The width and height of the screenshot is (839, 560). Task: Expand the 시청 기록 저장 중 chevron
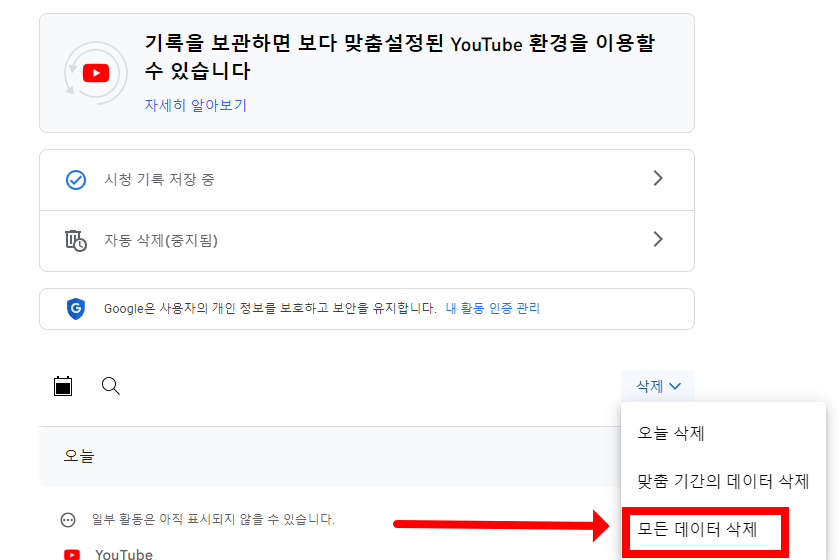coord(658,179)
